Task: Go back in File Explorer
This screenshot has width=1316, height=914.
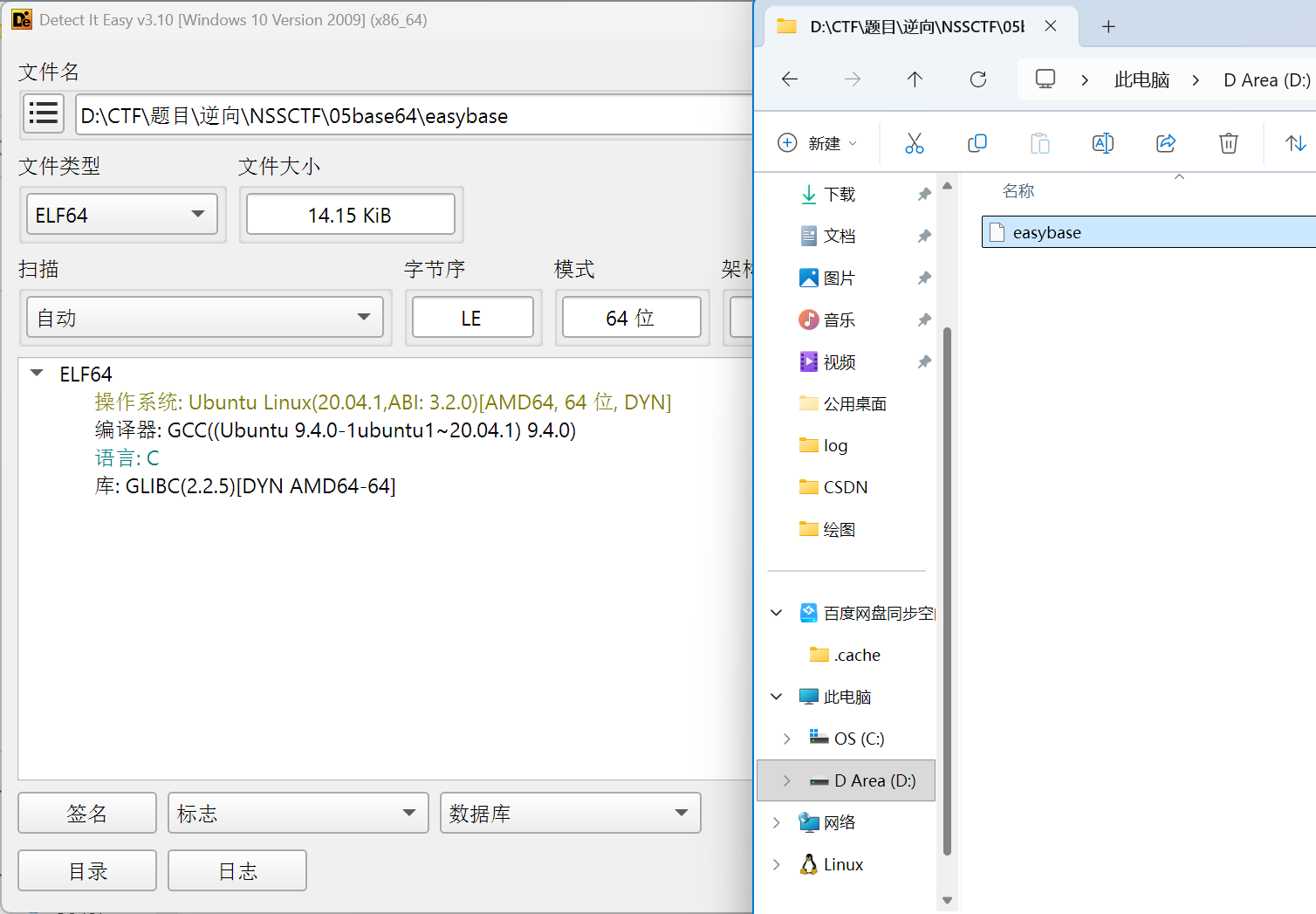Action: [x=790, y=79]
